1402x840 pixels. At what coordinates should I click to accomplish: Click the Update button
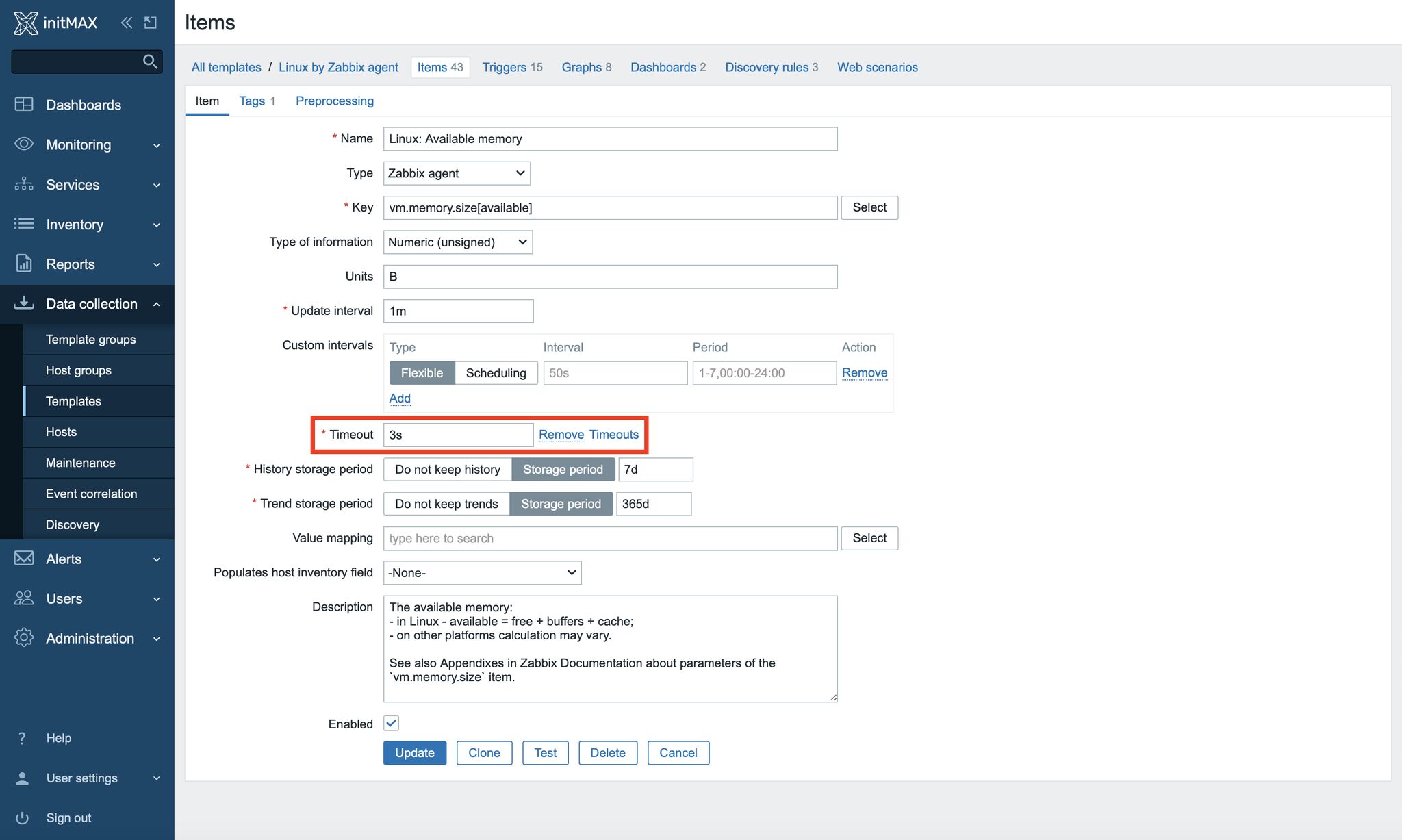pos(415,753)
